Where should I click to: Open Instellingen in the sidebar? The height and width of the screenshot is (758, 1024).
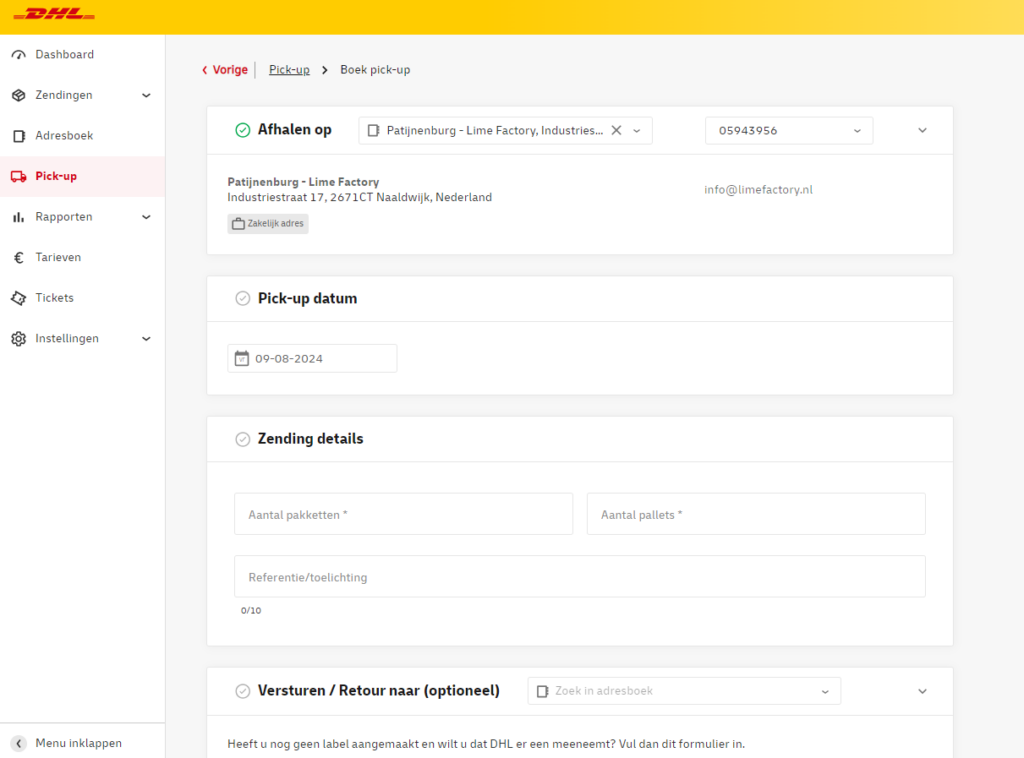tap(67, 339)
